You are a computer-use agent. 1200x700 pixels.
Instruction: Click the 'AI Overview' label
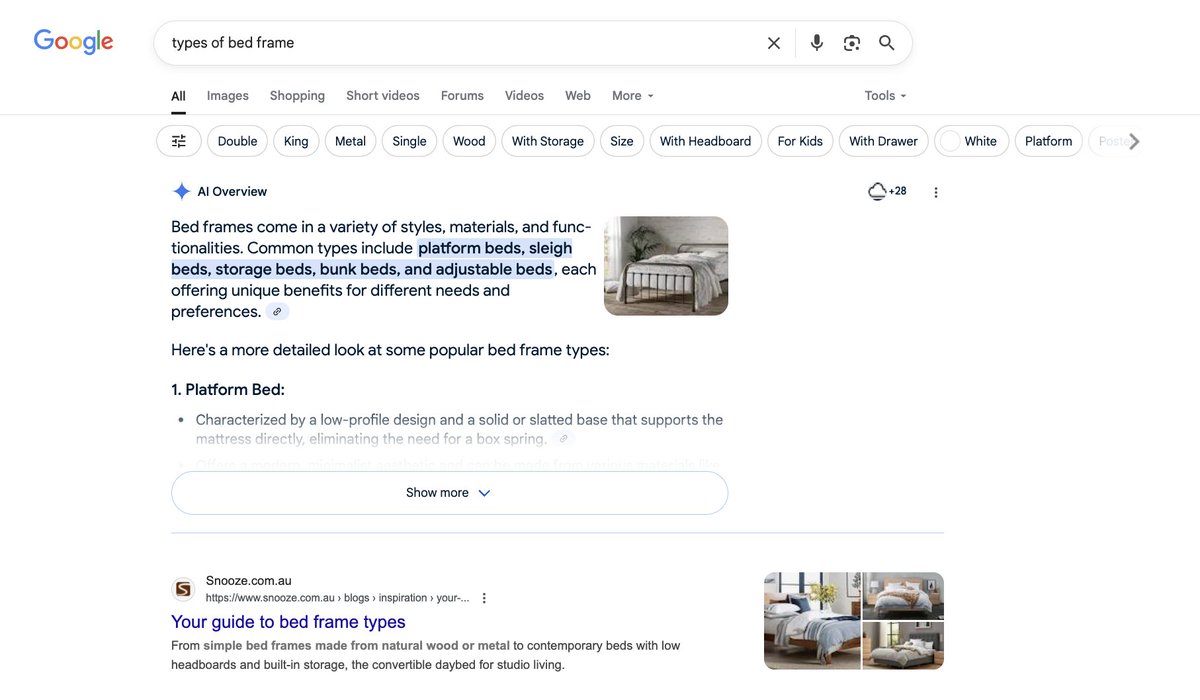[x=232, y=192]
